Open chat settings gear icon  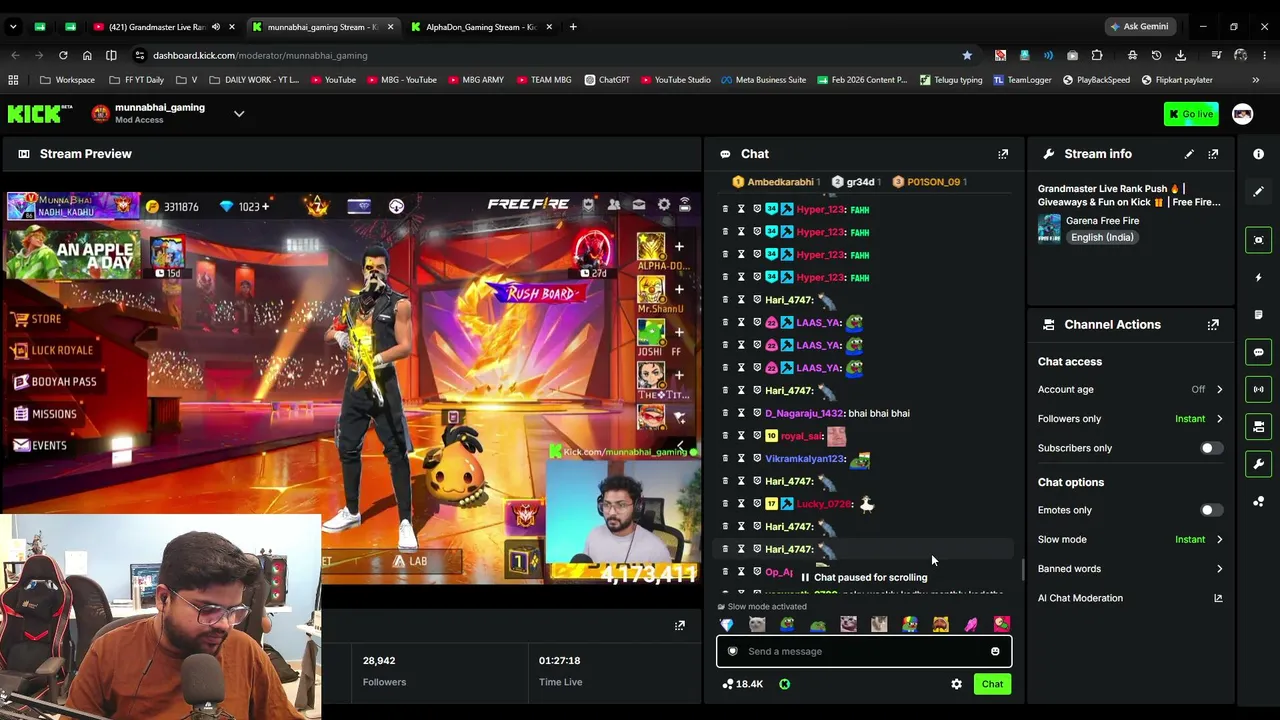[x=956, y=684]
